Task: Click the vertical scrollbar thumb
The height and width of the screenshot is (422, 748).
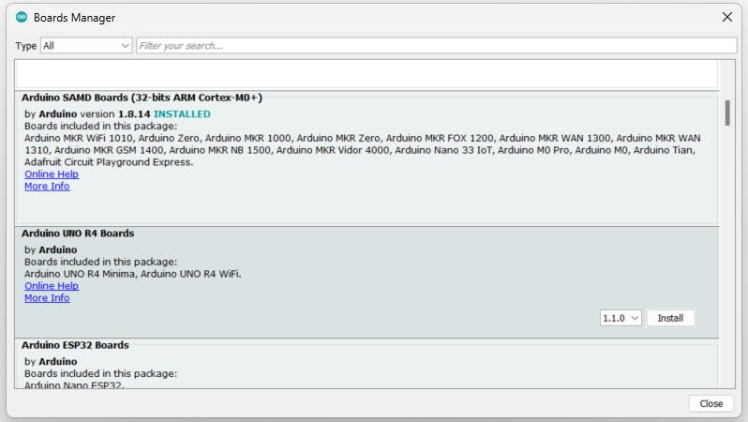Action: tap(727, 113)
